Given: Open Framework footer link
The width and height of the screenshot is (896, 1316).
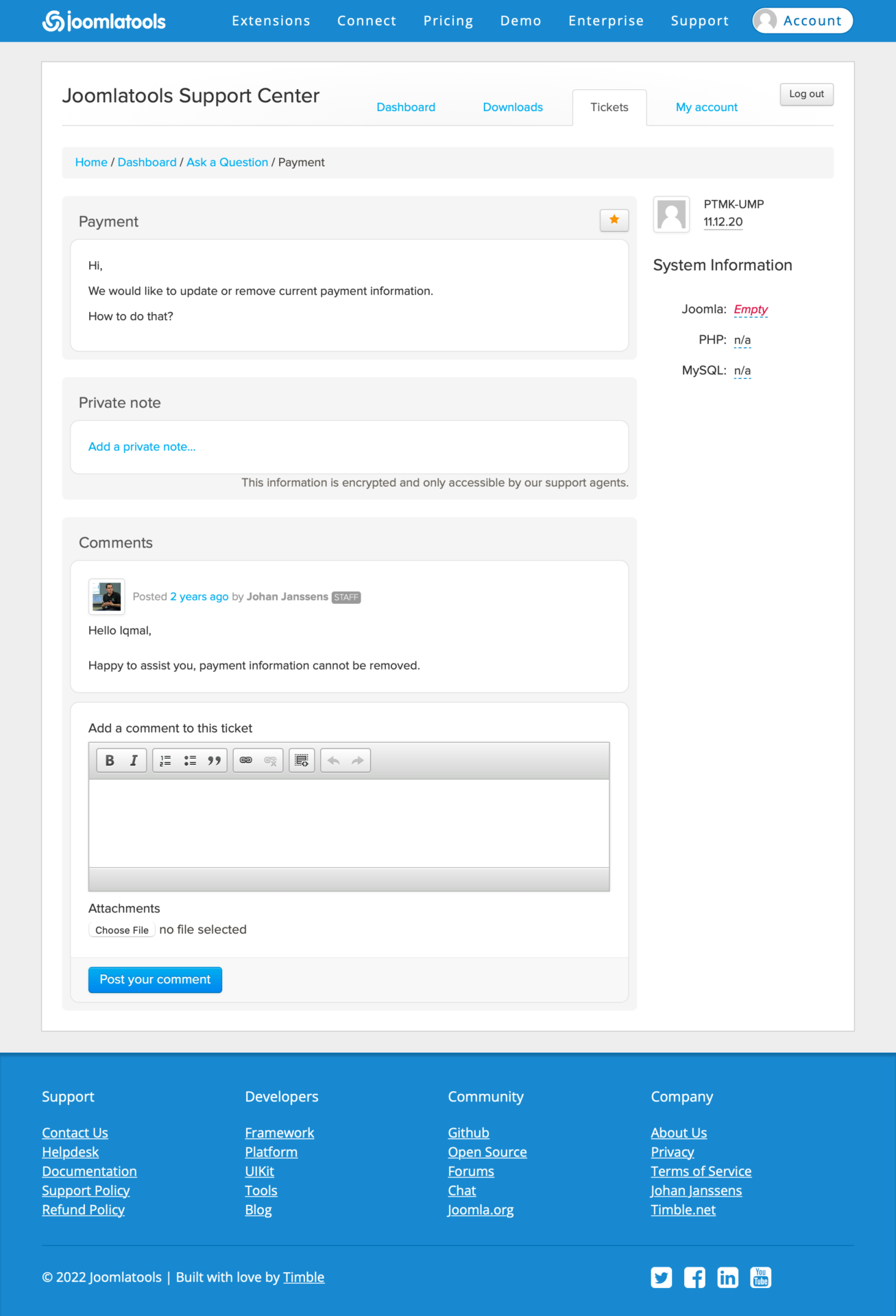Looking at the screenshot, I should tap(280, 1133).
